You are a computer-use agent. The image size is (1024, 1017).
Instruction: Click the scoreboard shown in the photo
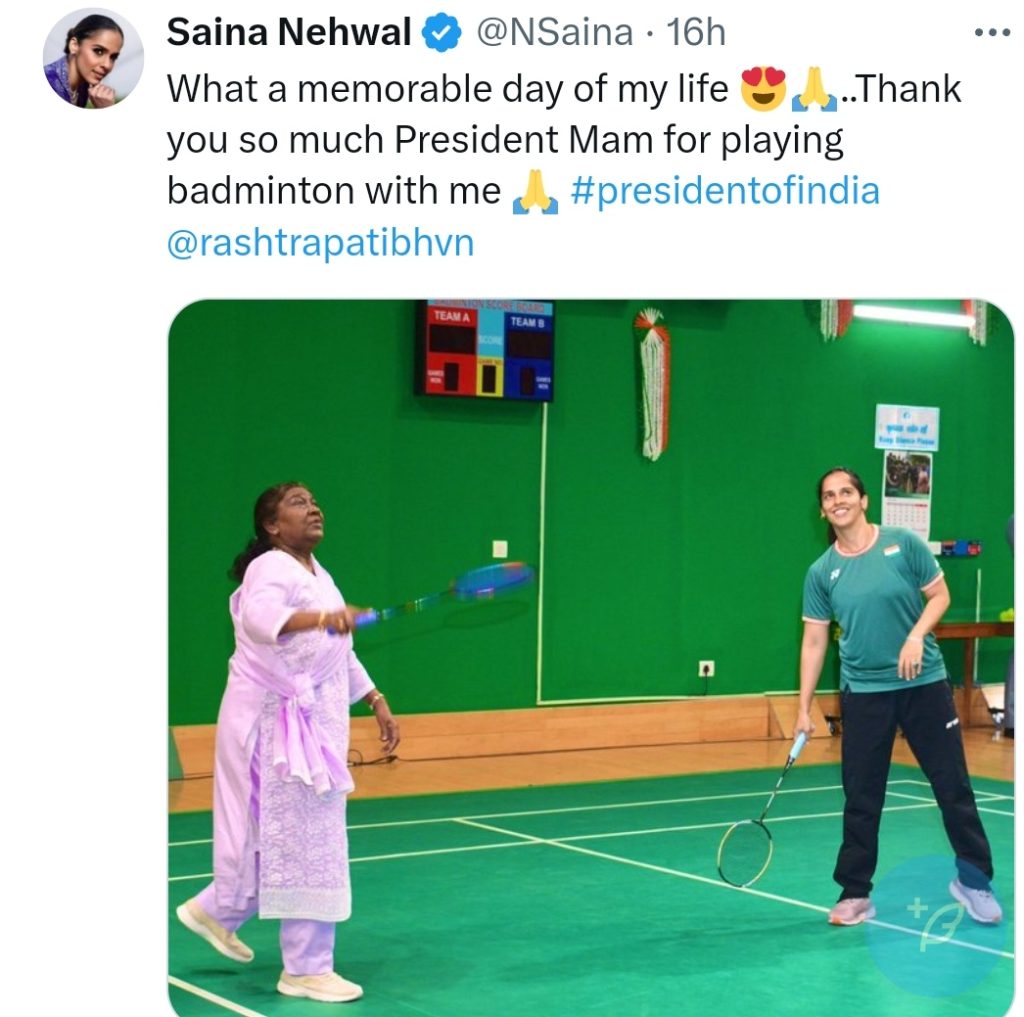click(x=485, y=349)
